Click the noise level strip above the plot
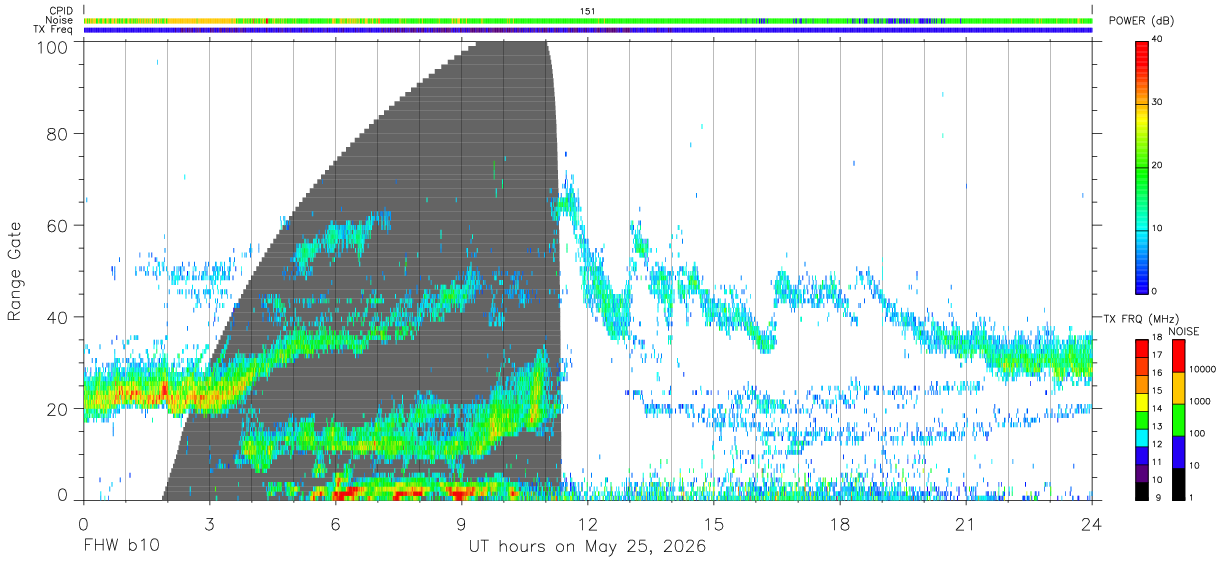 tap(588, 20)
